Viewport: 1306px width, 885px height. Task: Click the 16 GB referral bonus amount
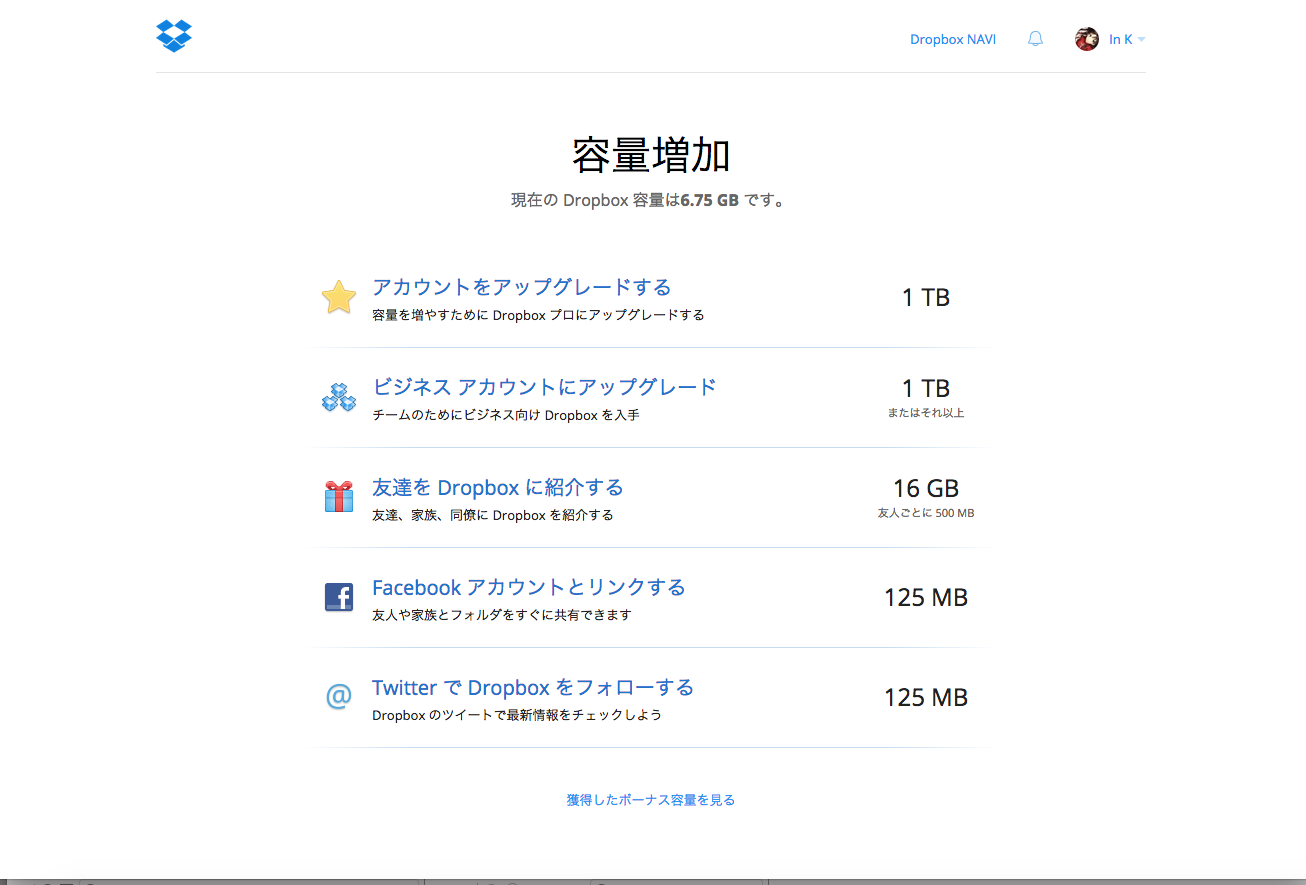pyautogui.click(x=925, y=488)
